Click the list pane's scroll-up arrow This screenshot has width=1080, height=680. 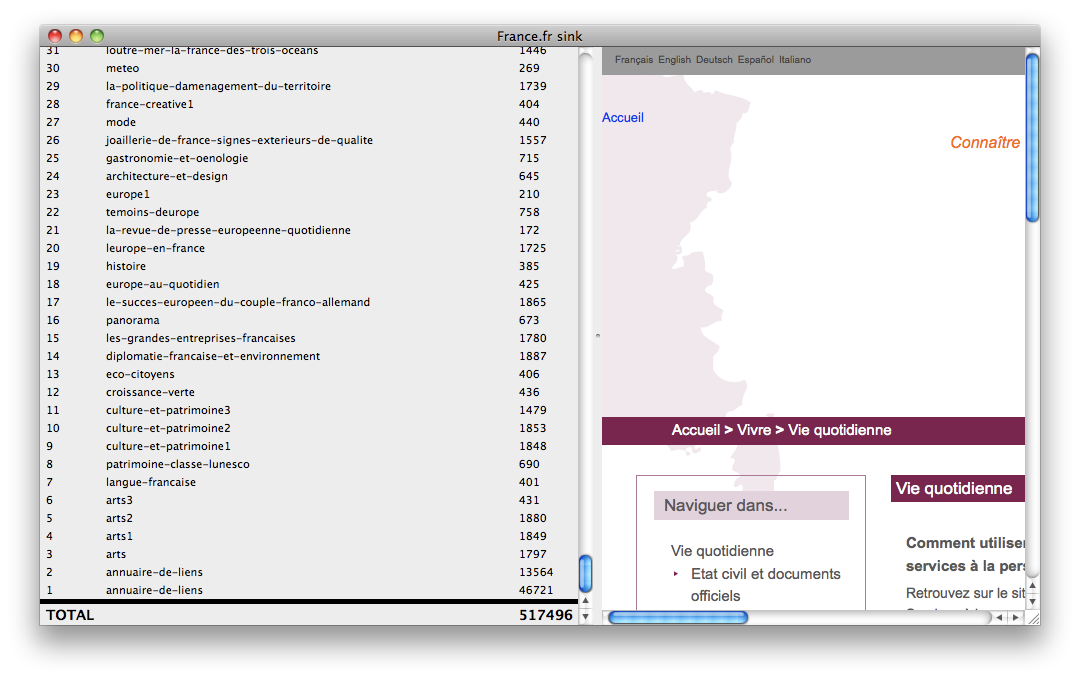coord(586,600)
